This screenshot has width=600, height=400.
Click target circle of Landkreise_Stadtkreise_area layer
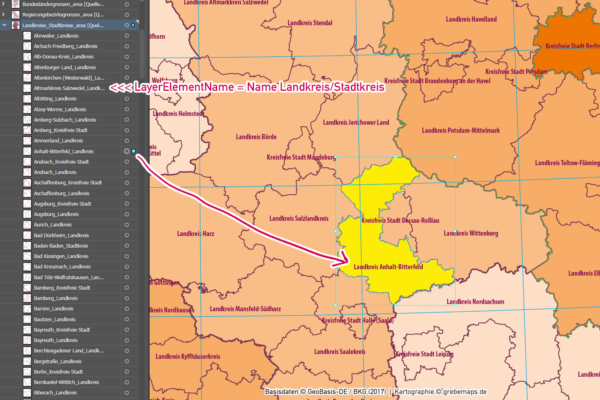127,25
